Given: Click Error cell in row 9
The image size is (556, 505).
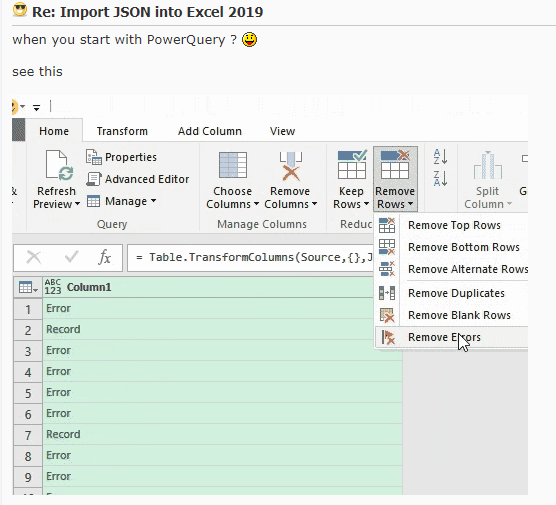Looking at the screenshot, I should tap(223, 476).
